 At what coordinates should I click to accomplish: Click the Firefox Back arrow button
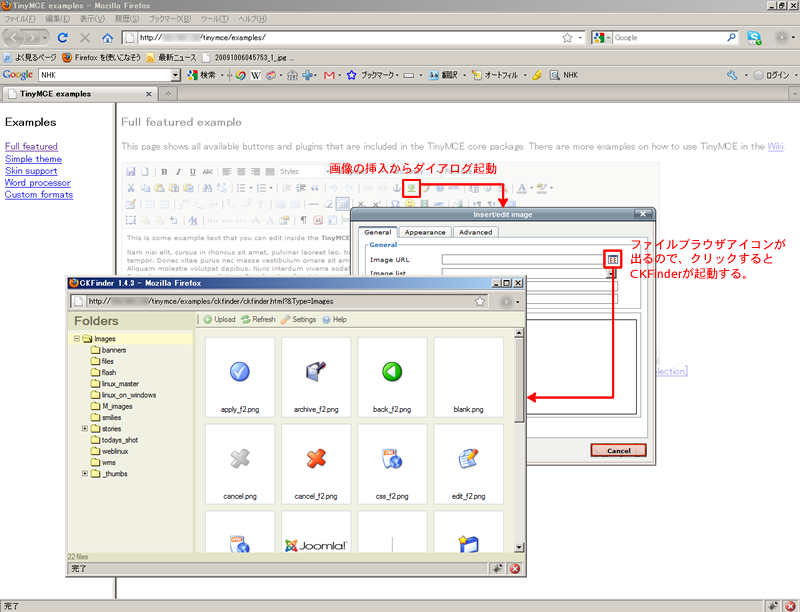click(x=14, y=37)
